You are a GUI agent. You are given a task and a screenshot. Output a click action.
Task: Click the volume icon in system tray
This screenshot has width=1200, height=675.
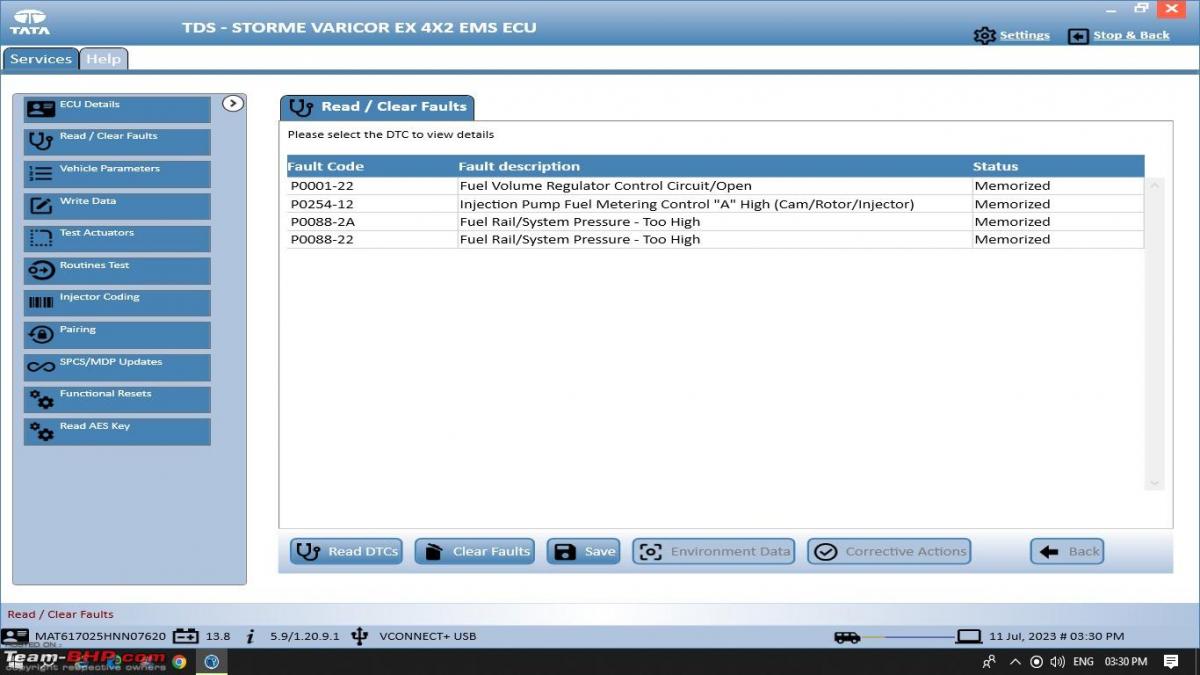(x=1058, y=661)
